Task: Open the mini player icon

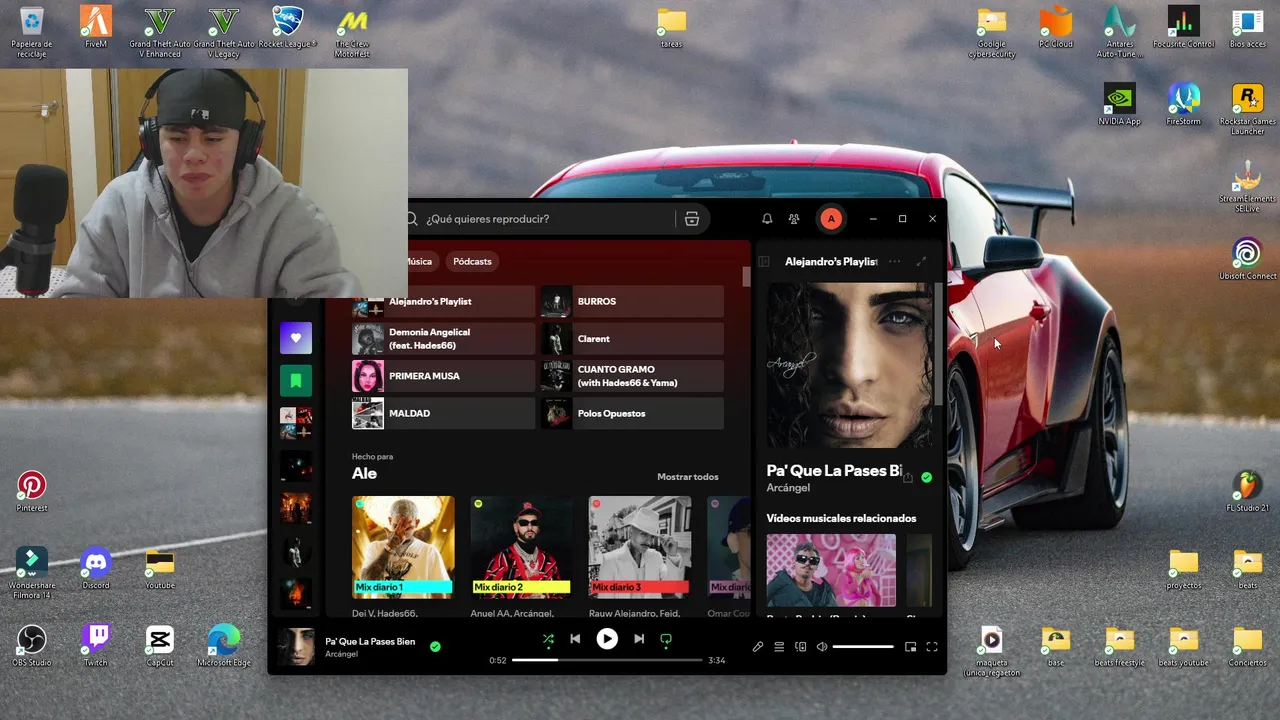Action: tap(910, 647)
